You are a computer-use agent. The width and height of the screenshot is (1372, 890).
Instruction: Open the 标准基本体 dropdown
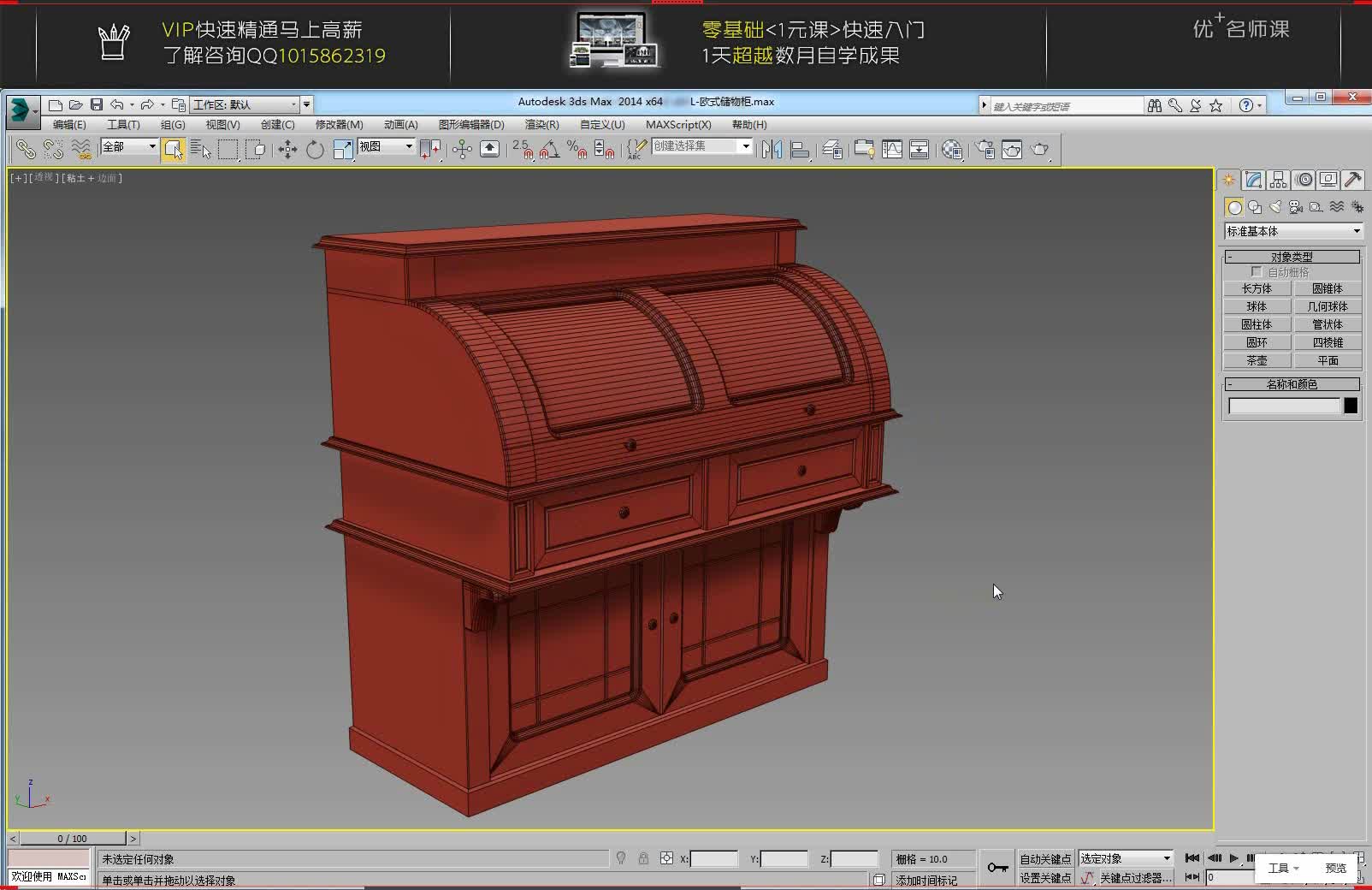click(1356, 231)
